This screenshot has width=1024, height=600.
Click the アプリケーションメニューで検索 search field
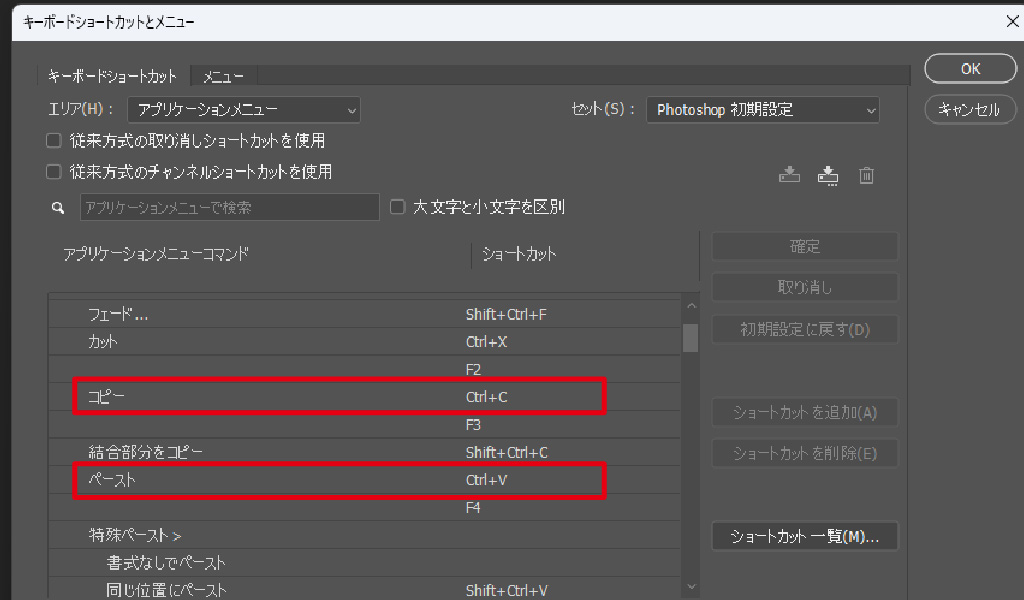tap(229, 207)
